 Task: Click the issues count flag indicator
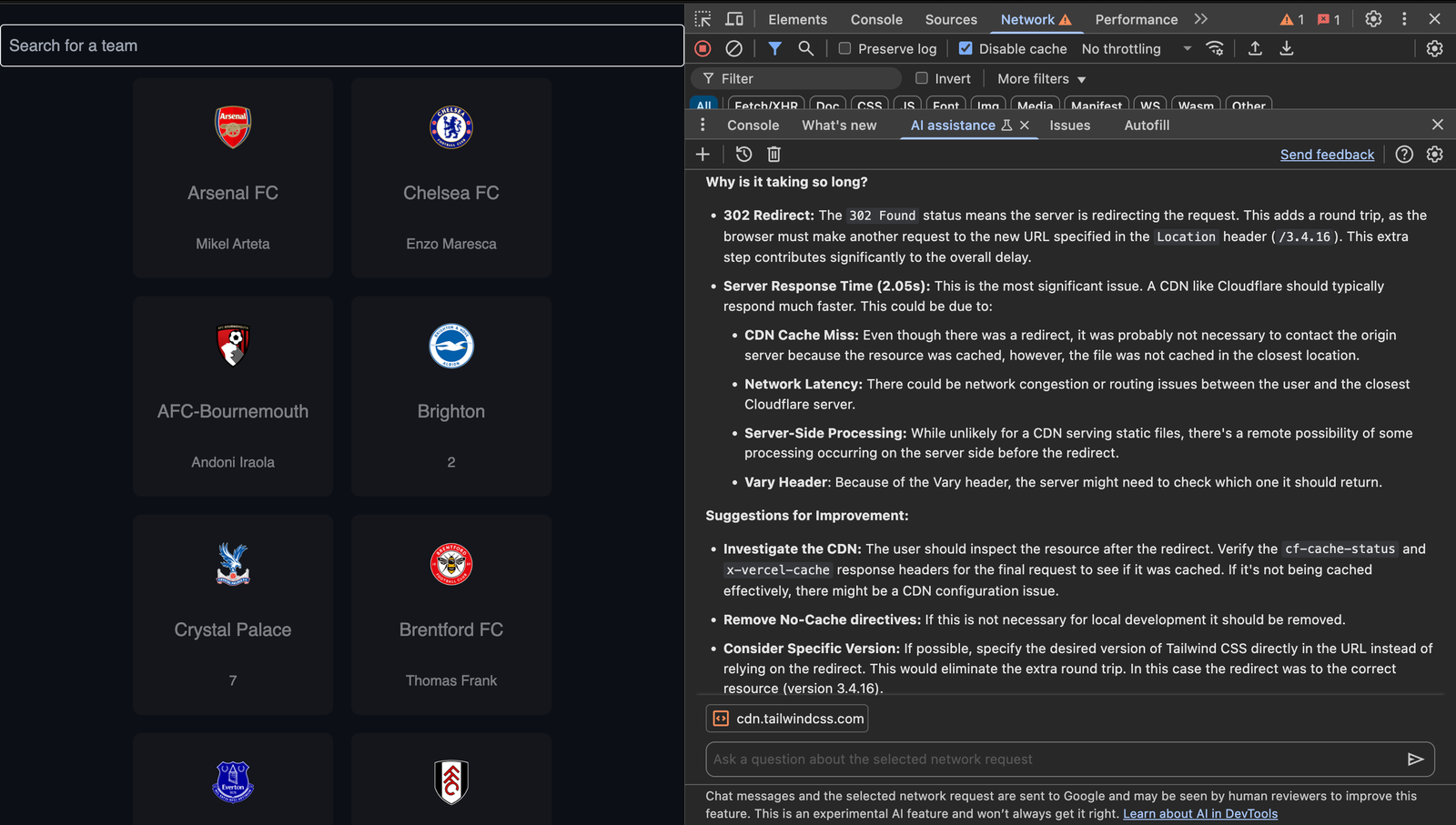coord(1330,19)
